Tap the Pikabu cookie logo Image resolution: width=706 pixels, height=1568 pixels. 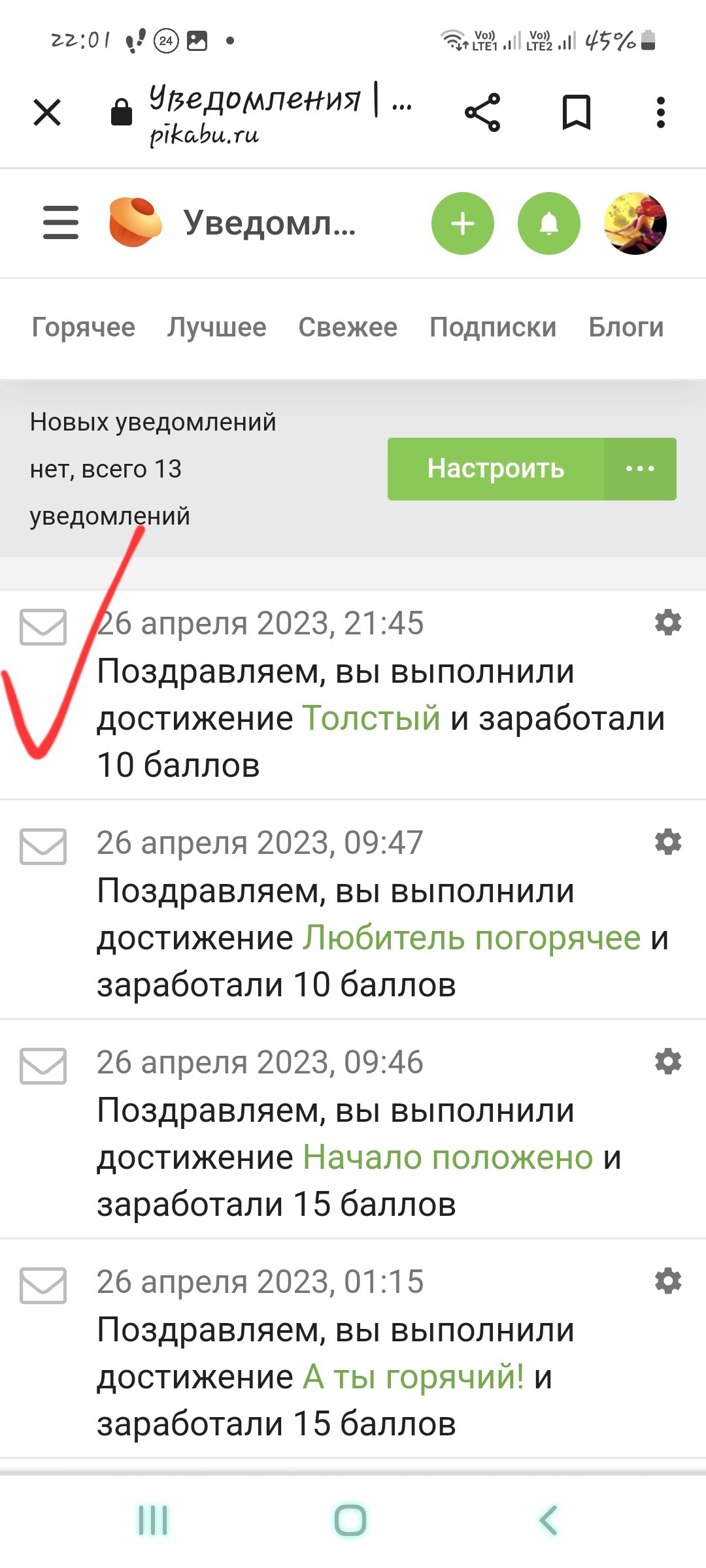point(135,223)
